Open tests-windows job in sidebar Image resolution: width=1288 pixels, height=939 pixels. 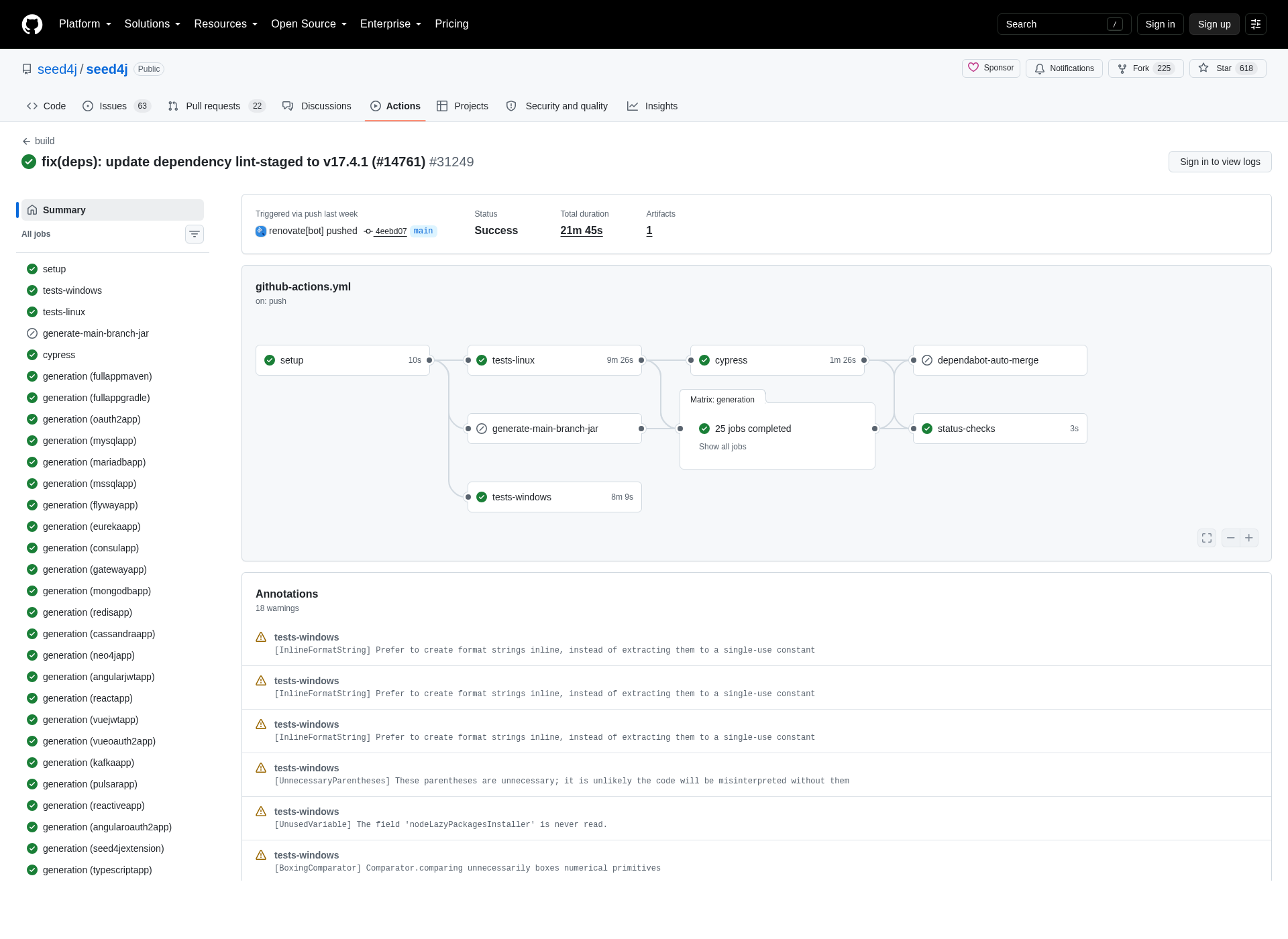pyautogui.click(x=113, y=290)
